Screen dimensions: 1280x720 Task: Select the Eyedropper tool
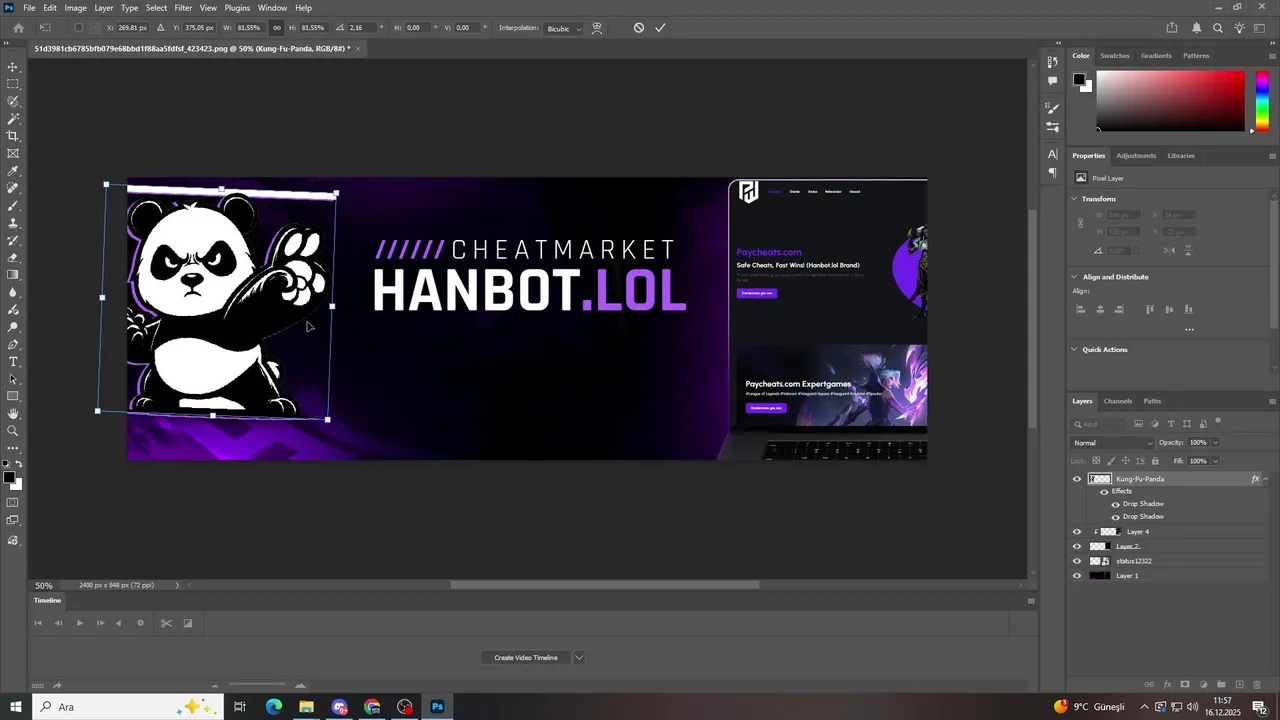pos(13,171)
